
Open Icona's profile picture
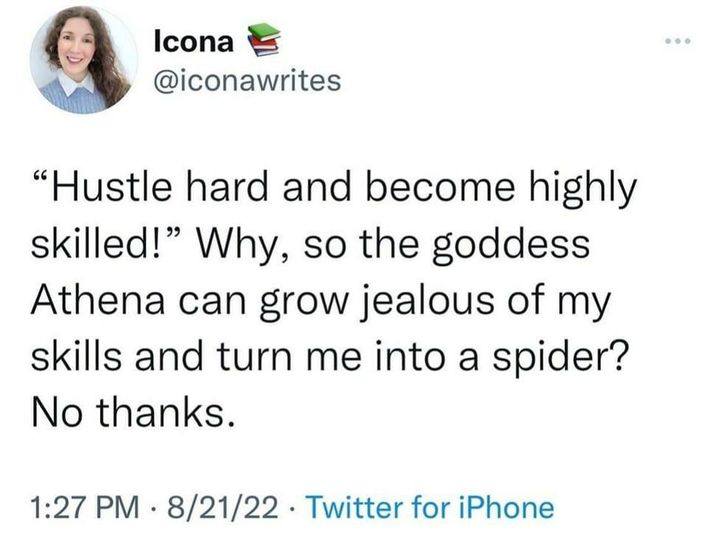pos(83,62)
